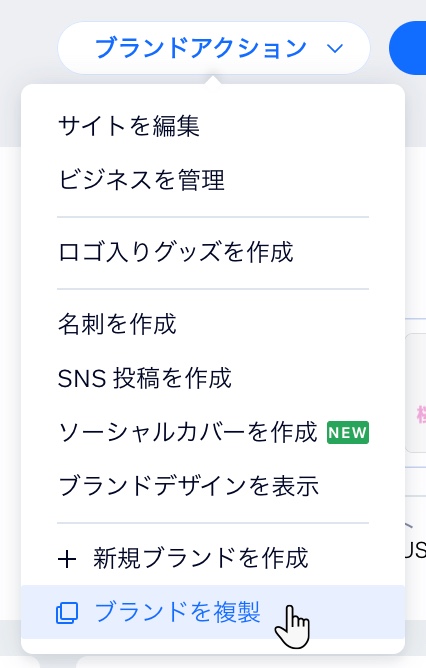Click the blue button beside ブランドアクション
426x668 pixels.
(408, 48)
